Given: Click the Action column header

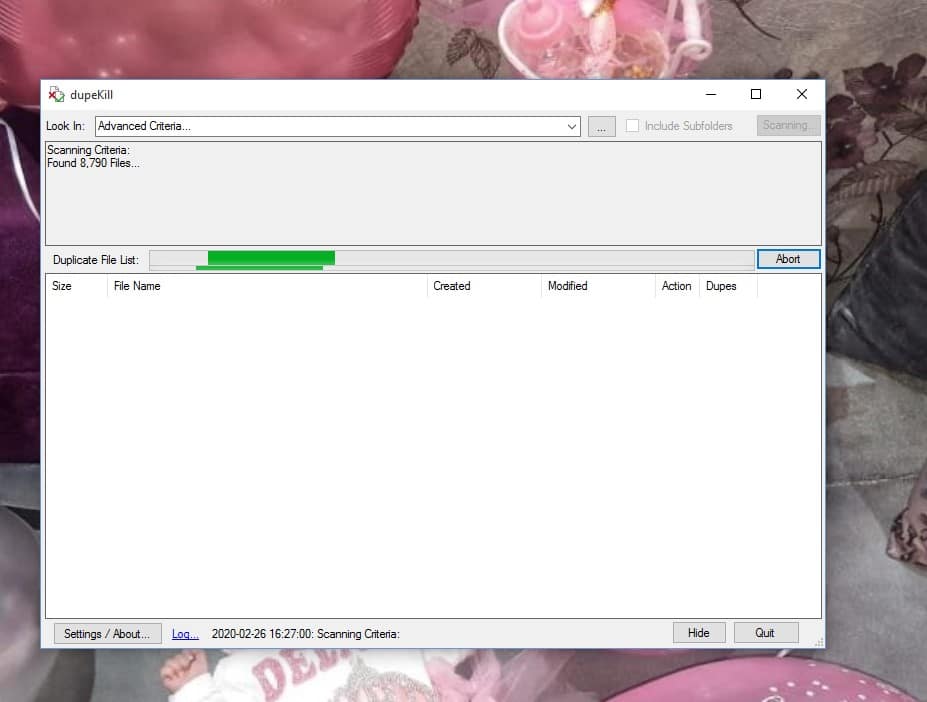Looking at the screenshot, I should click(676, 286).
